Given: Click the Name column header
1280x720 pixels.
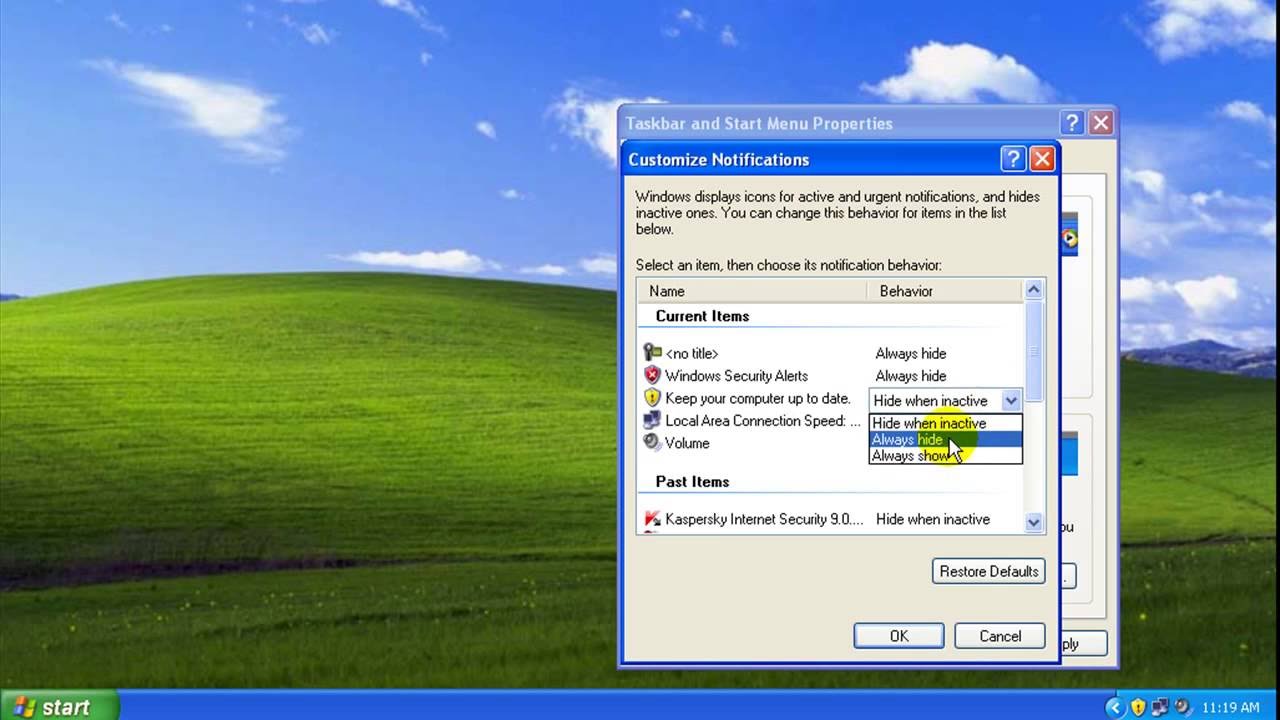Looking at the screenshot, I should (x=752, y=291).
